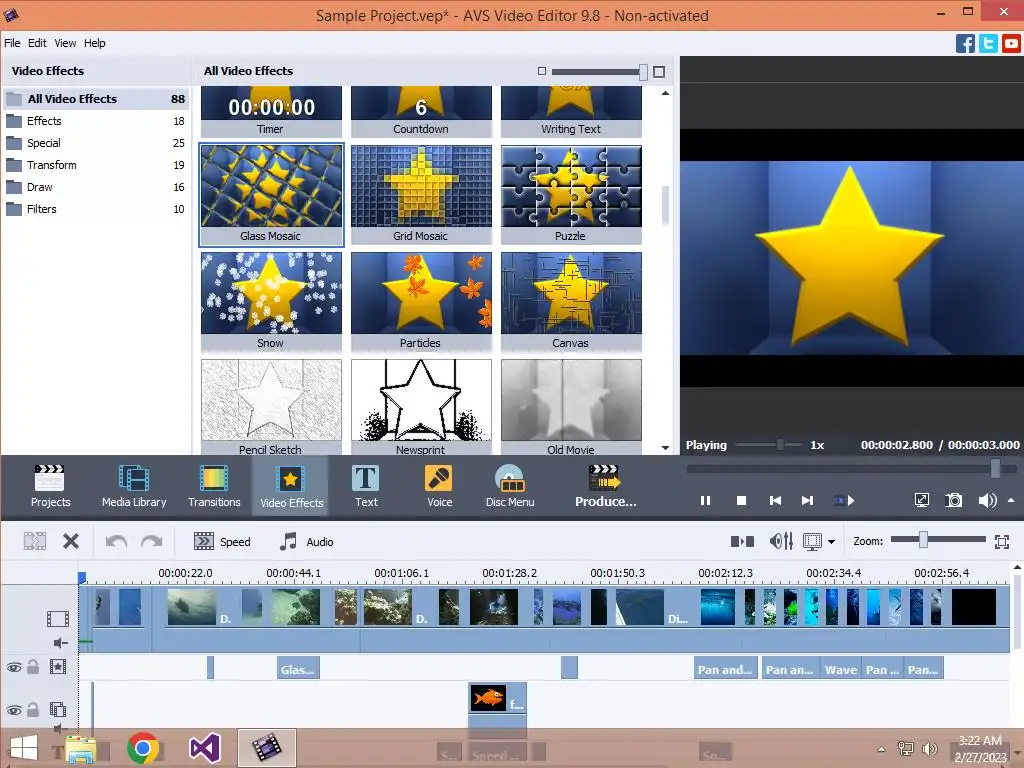Click the storyboard view monitor icon

[812, 541]
